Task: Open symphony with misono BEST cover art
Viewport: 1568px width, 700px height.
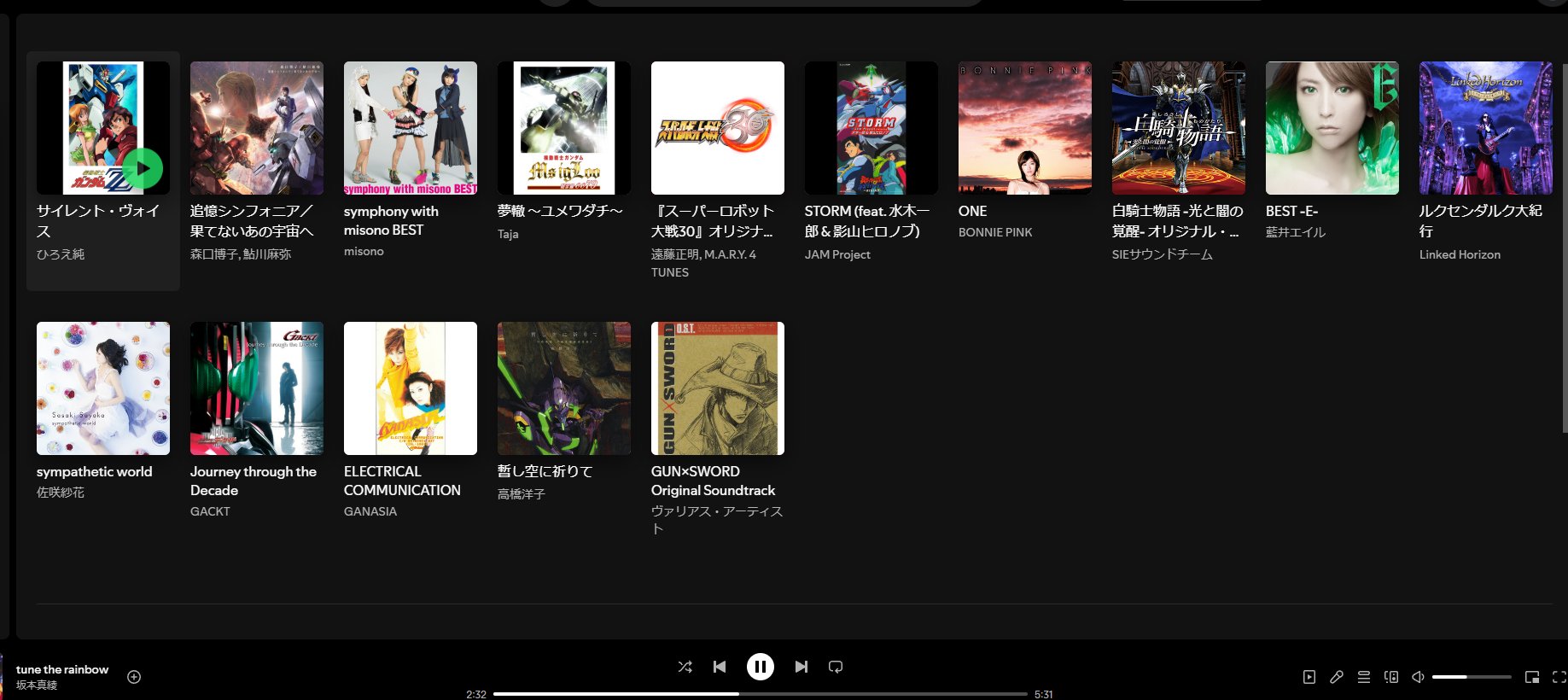Action: 411,128
